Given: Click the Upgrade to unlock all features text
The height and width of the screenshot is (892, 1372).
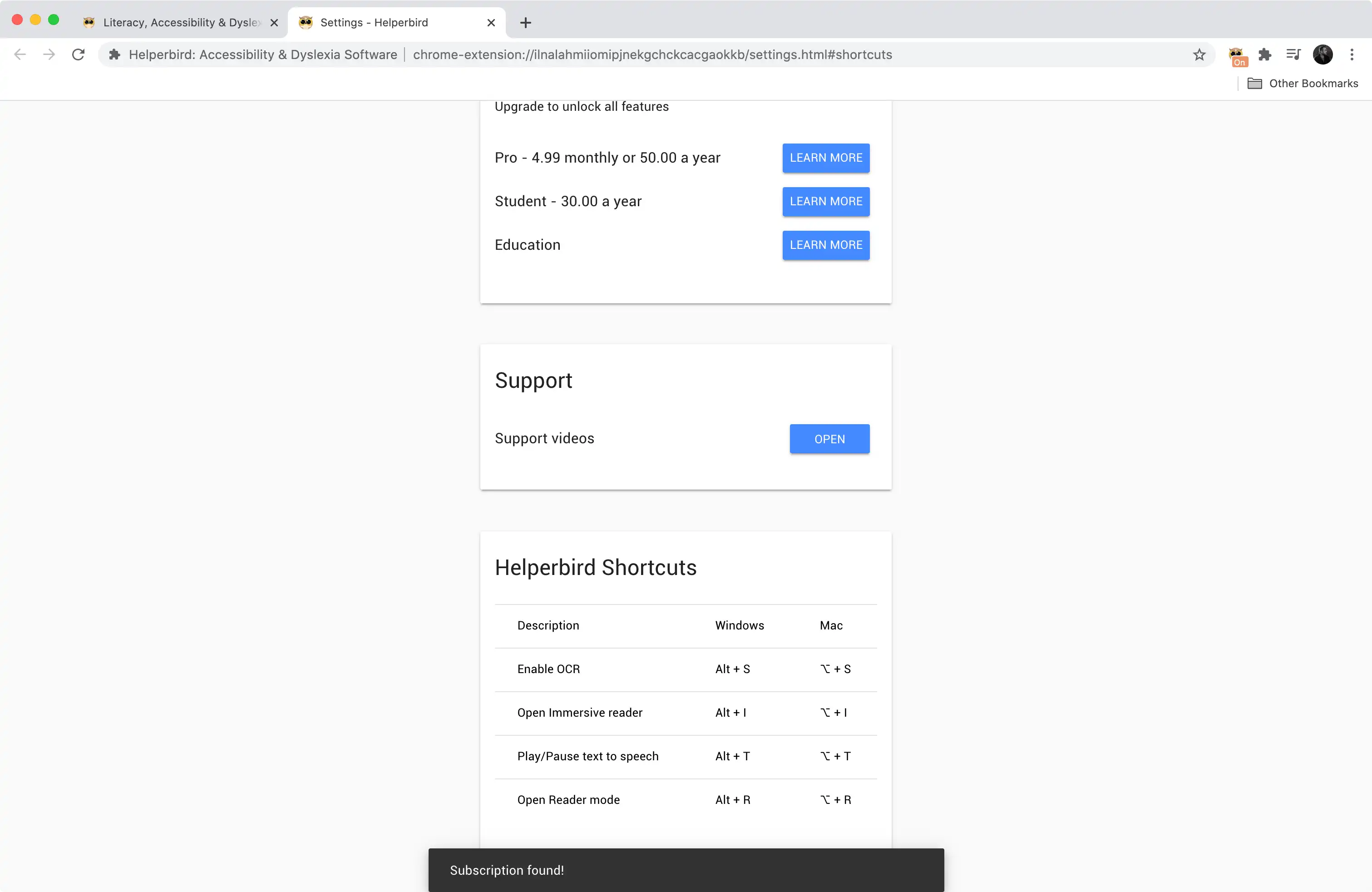Looking at the screenshot, I should (x=581, y=107).
